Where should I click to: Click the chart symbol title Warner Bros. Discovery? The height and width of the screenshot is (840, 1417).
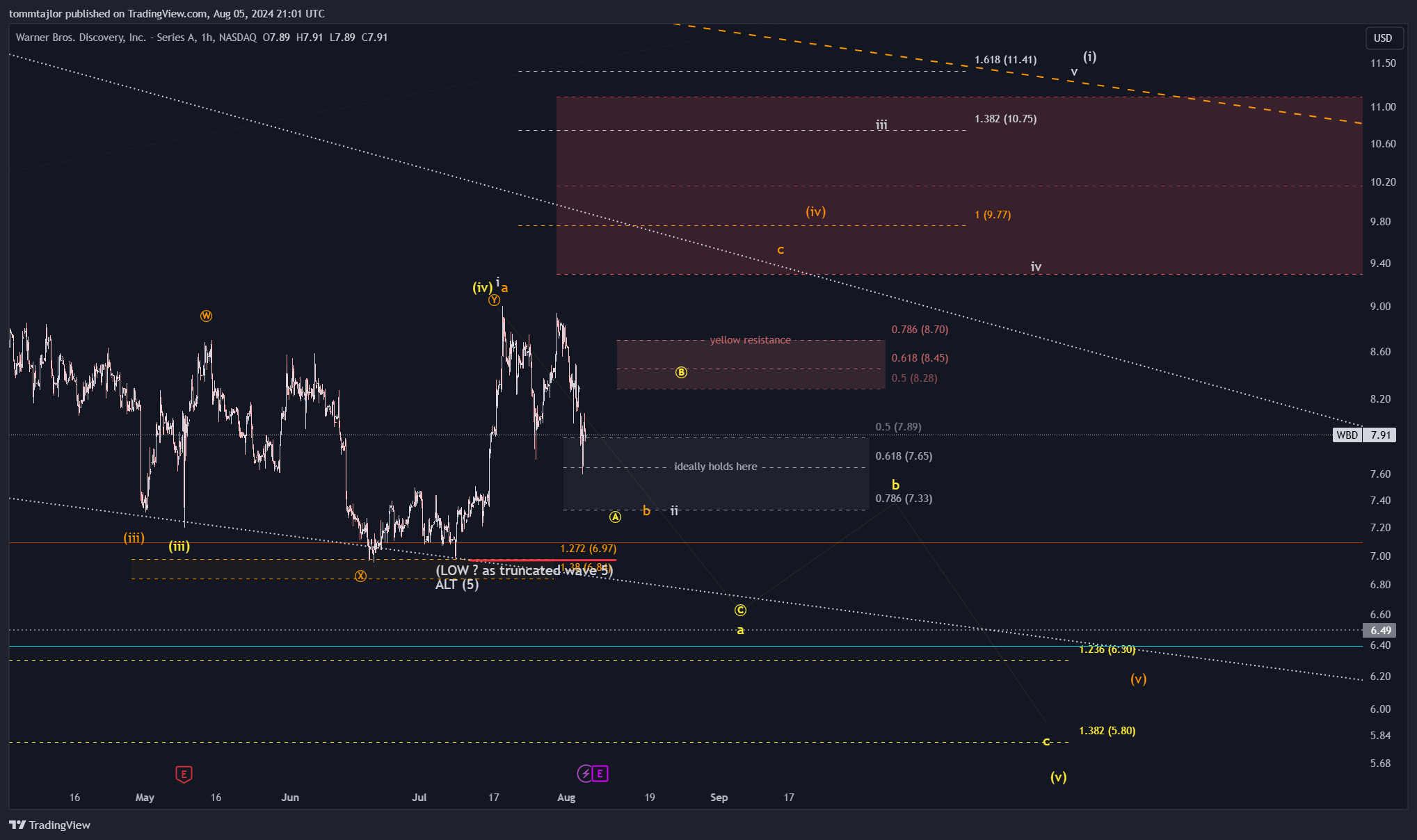click(136, 38)
